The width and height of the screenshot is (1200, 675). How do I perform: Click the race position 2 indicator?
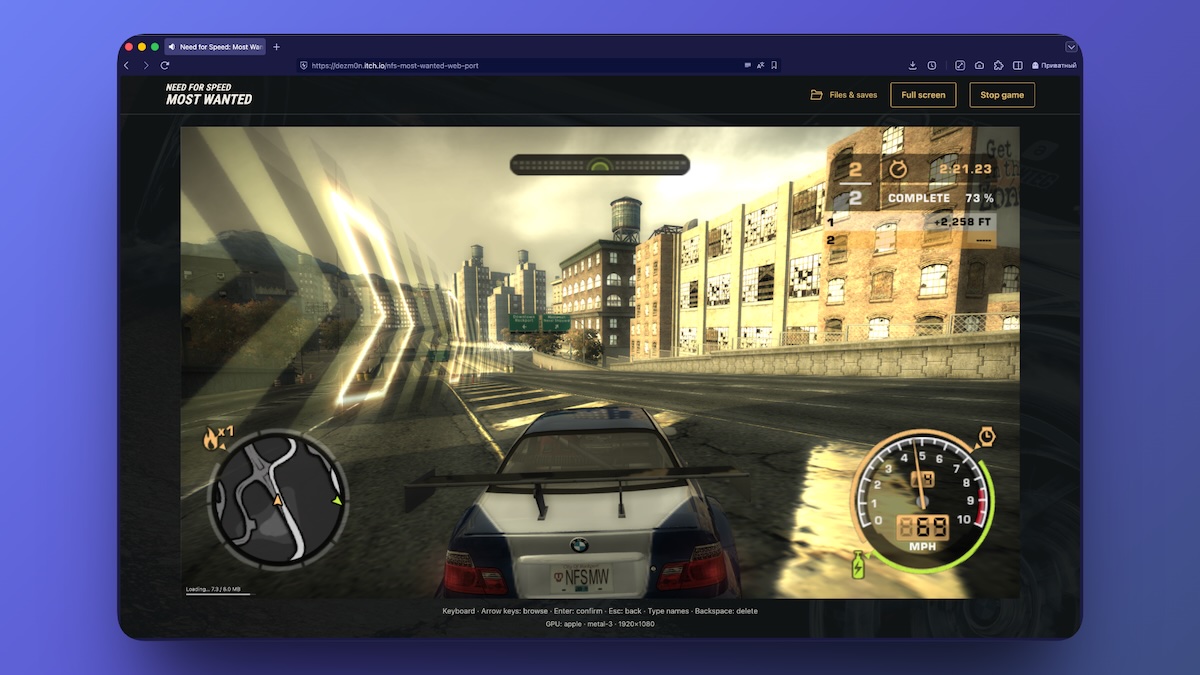point(855,170)
